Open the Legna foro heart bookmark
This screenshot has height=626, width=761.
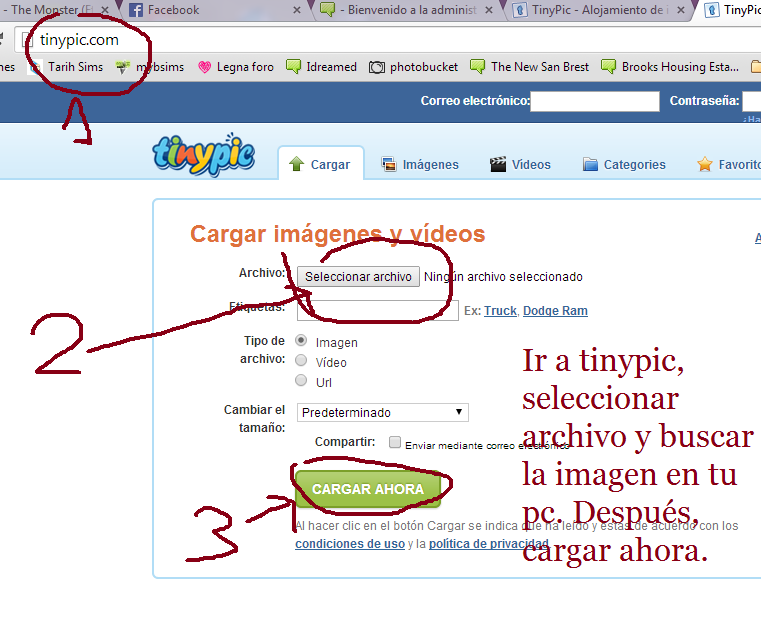point(236,67)
